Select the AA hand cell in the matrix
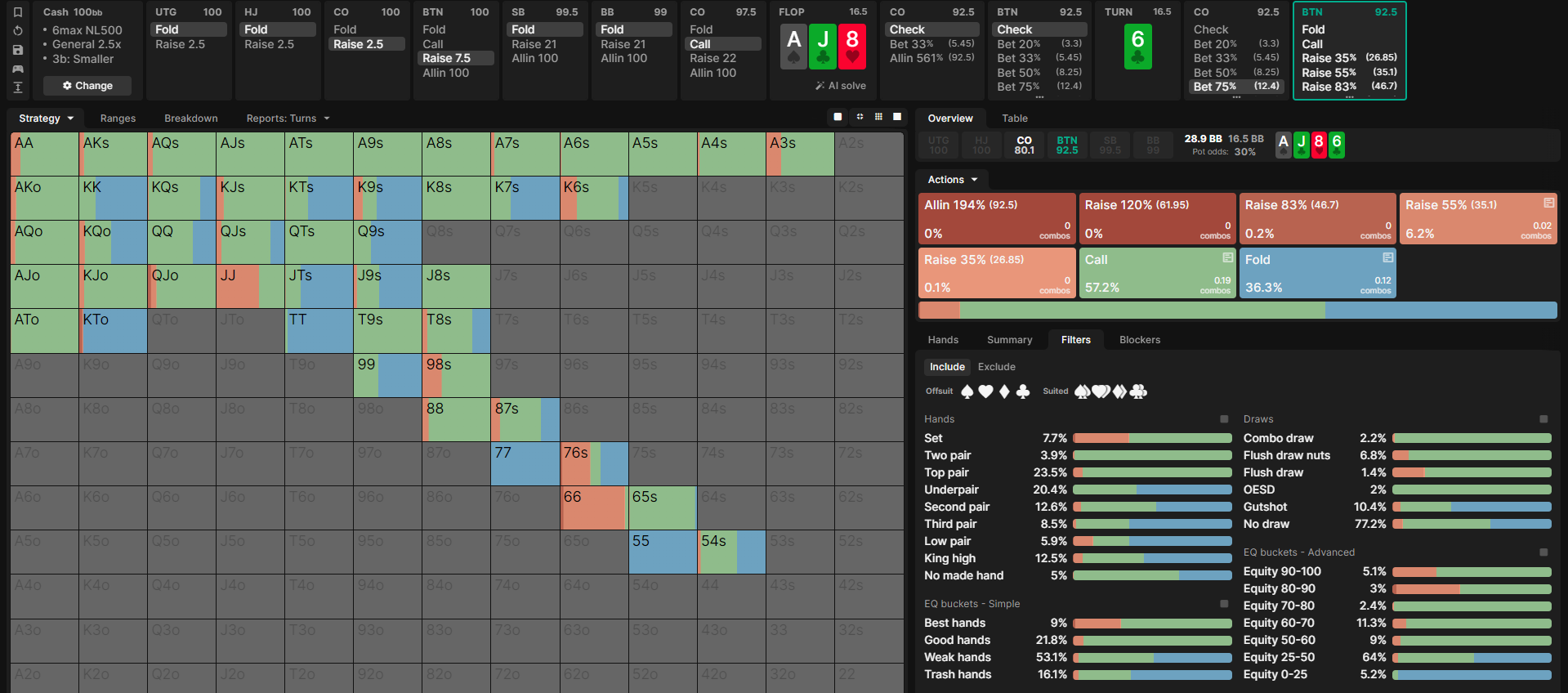The width and height of the screenshot is (1568, 693). click(x=45, y=154)
